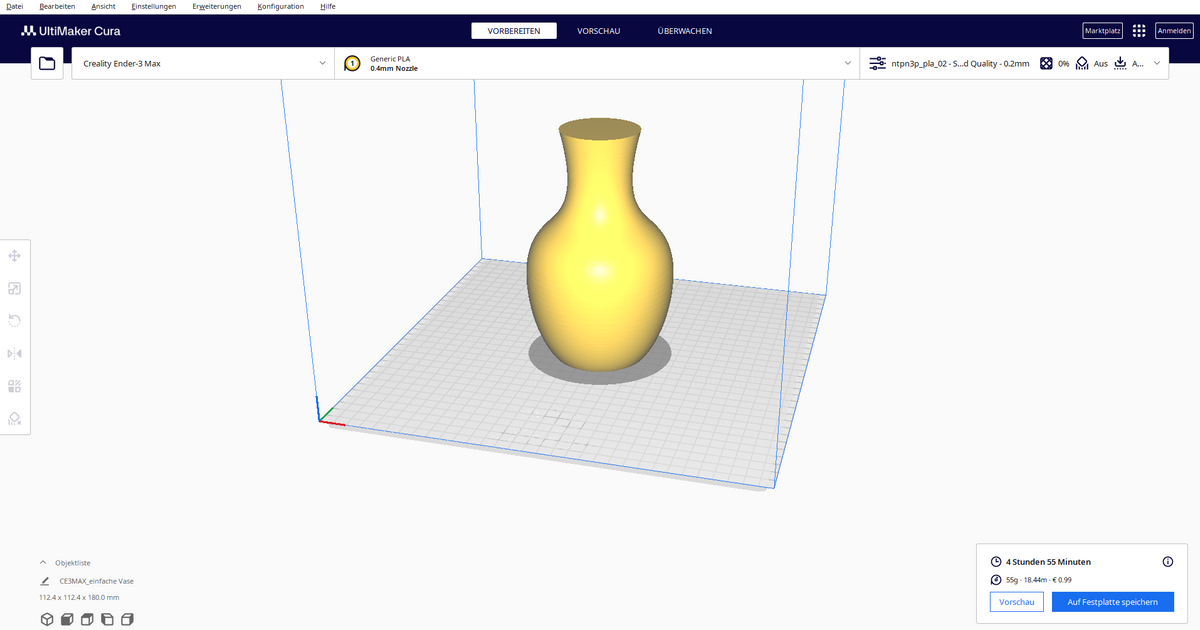Viewport: 1200px width, 630px height.
Task: Select the Mirror tool
Action: pos(14,353)
